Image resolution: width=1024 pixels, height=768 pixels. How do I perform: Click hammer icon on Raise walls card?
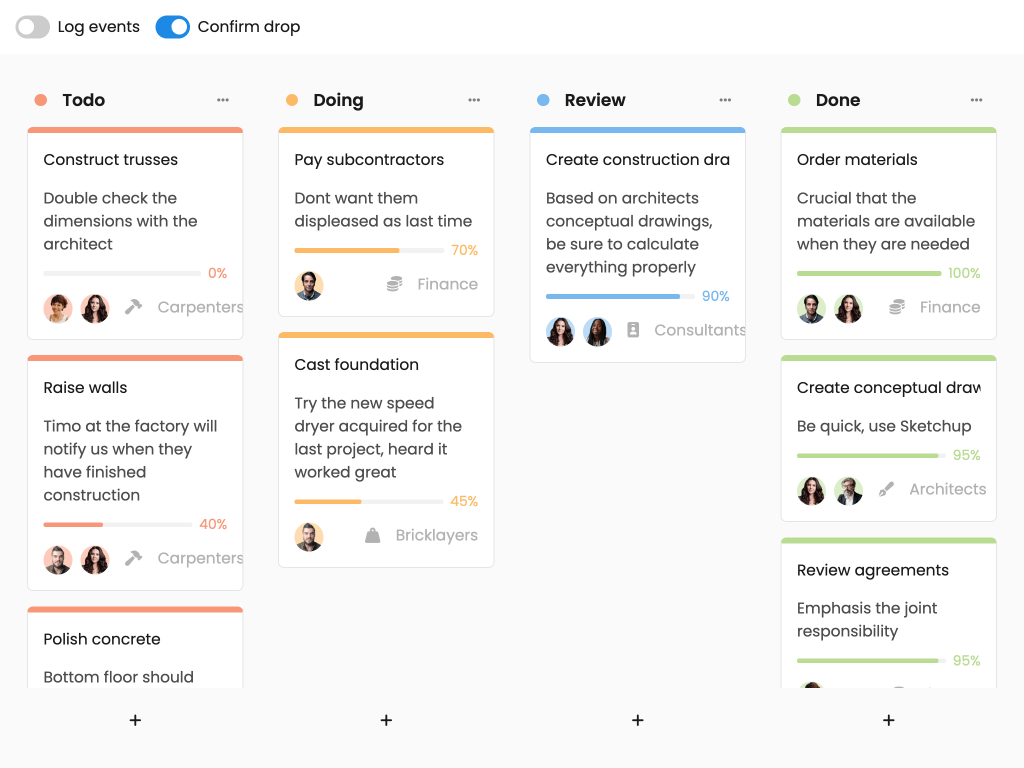click(133, 559)
